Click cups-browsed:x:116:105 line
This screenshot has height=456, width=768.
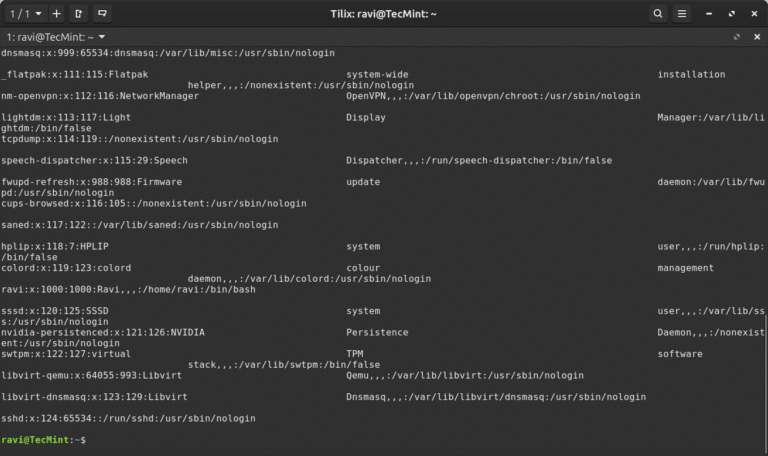point(154,203)
